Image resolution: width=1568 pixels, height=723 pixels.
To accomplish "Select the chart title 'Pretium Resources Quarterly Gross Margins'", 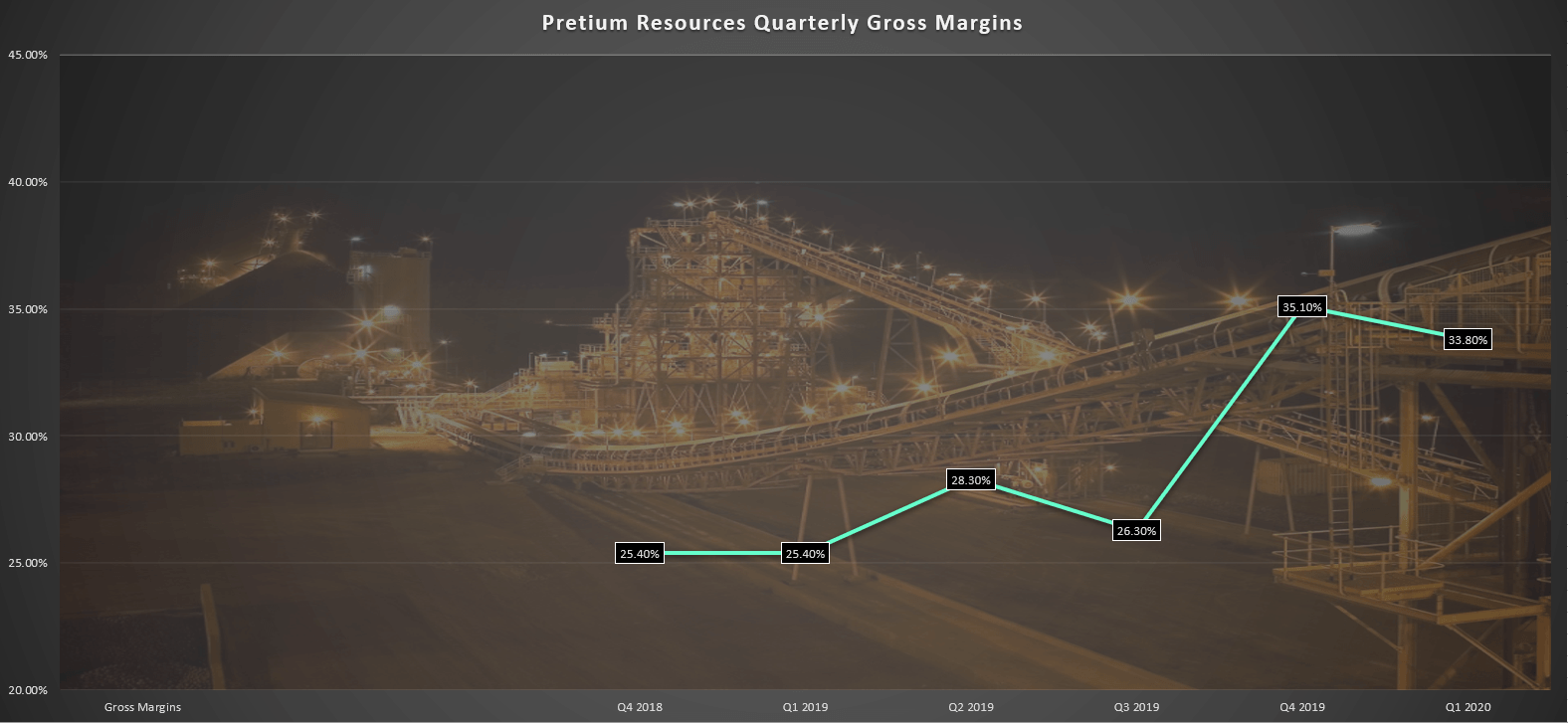I will pos(782,22).
